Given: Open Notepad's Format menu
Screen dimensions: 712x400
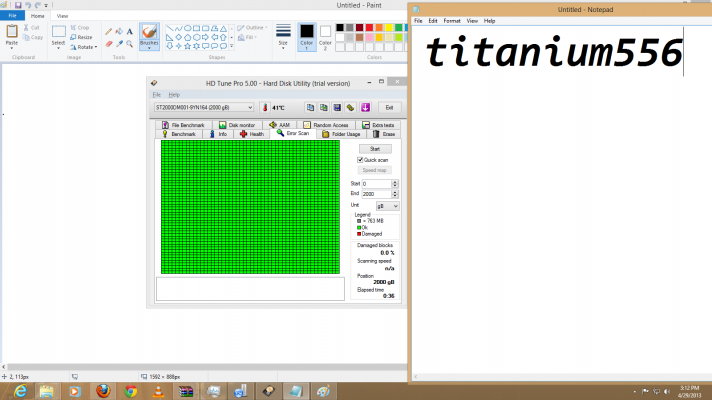Looking at the screenshot, I should point(452,21).
